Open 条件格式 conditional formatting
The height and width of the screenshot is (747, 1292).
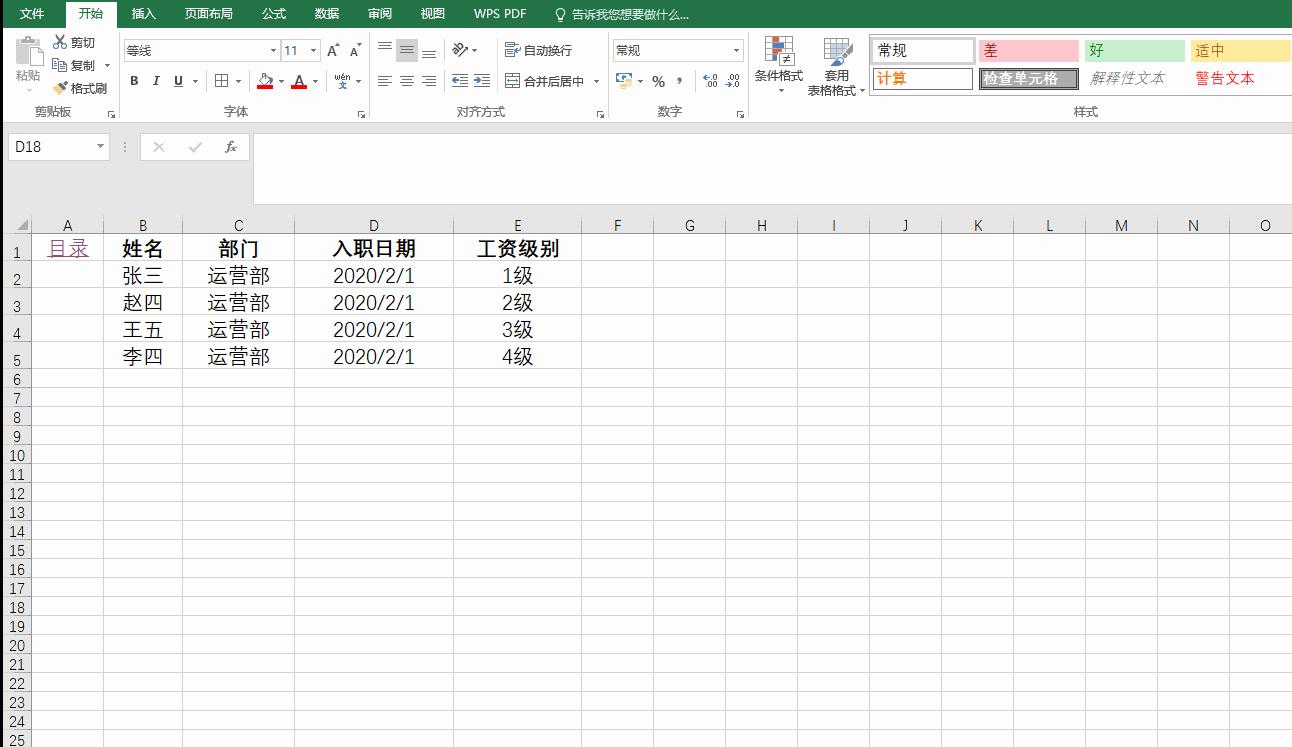[780, 65]
